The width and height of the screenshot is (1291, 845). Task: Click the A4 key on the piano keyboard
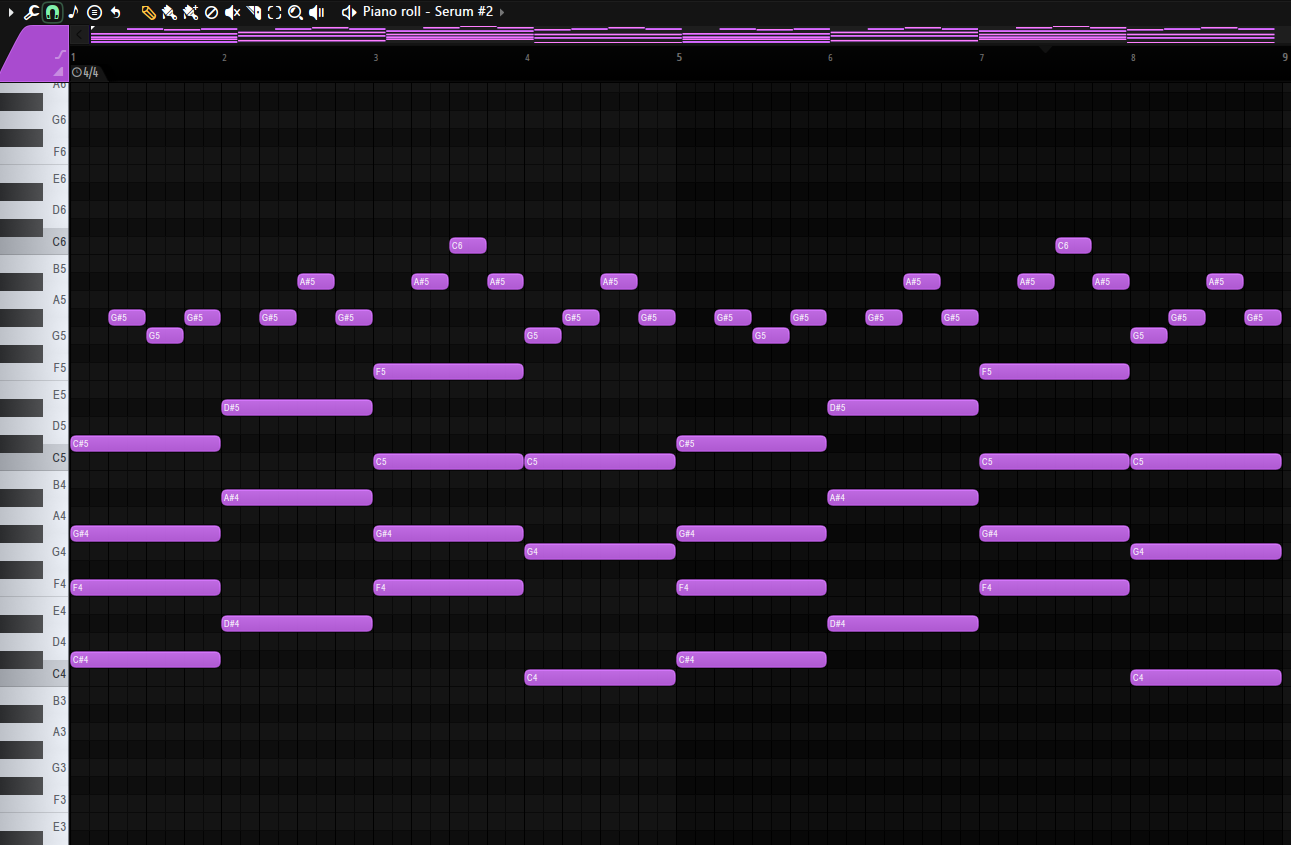pos(34,515)
